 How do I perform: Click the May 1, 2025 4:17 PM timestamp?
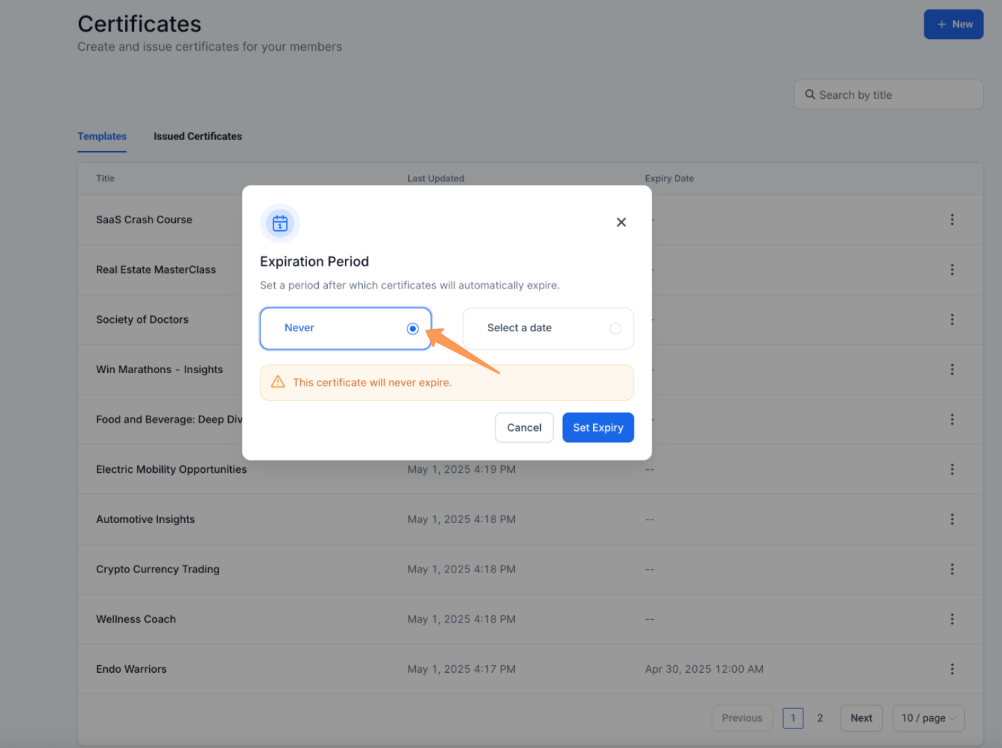pyautogui.click(x=461, y=669)
